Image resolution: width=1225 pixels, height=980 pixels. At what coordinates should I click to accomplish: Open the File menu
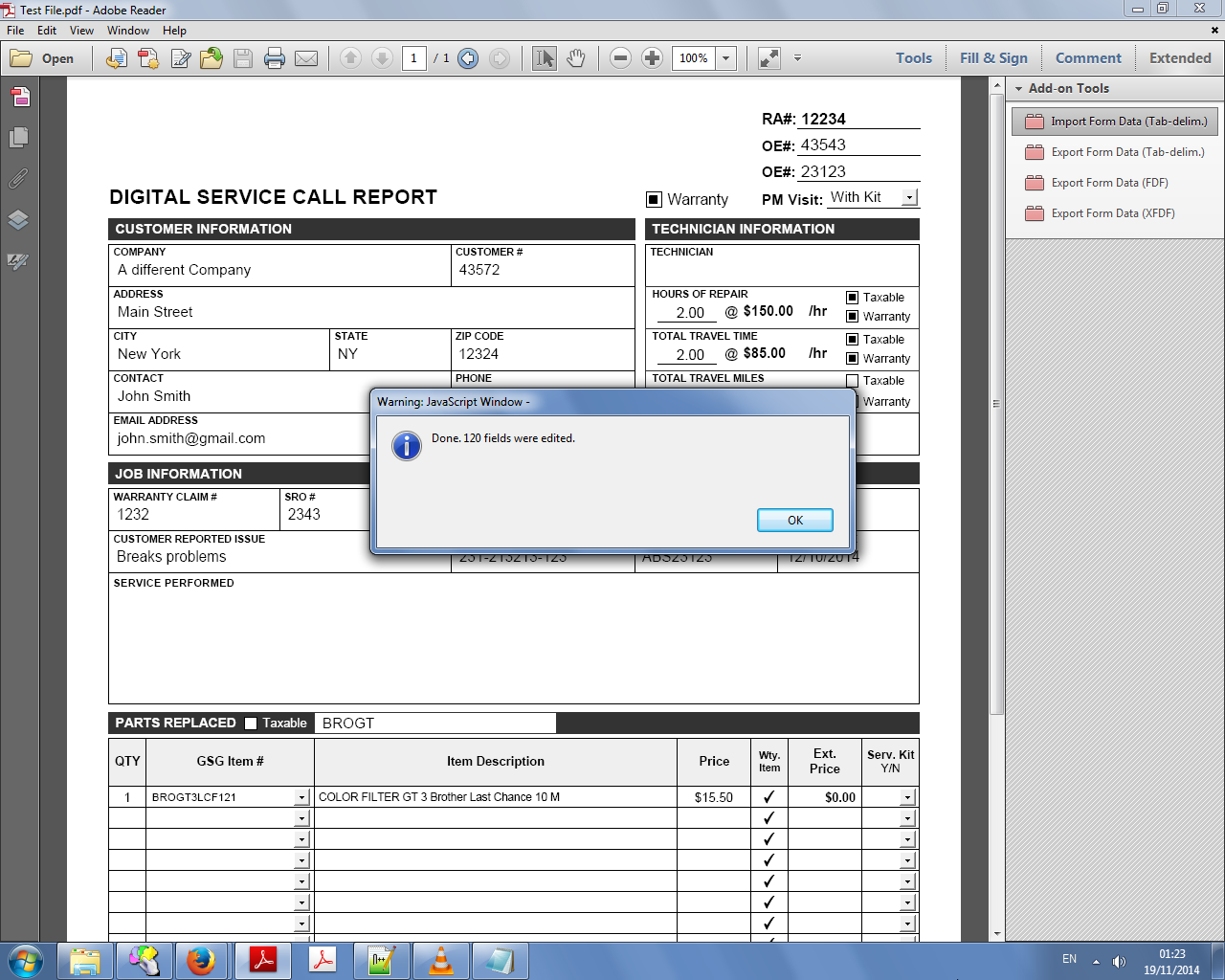tap(15, 31)
